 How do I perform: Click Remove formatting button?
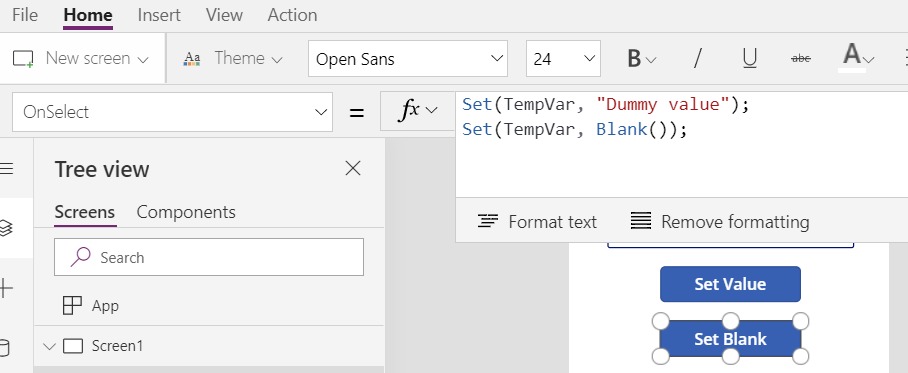(720, 222)
